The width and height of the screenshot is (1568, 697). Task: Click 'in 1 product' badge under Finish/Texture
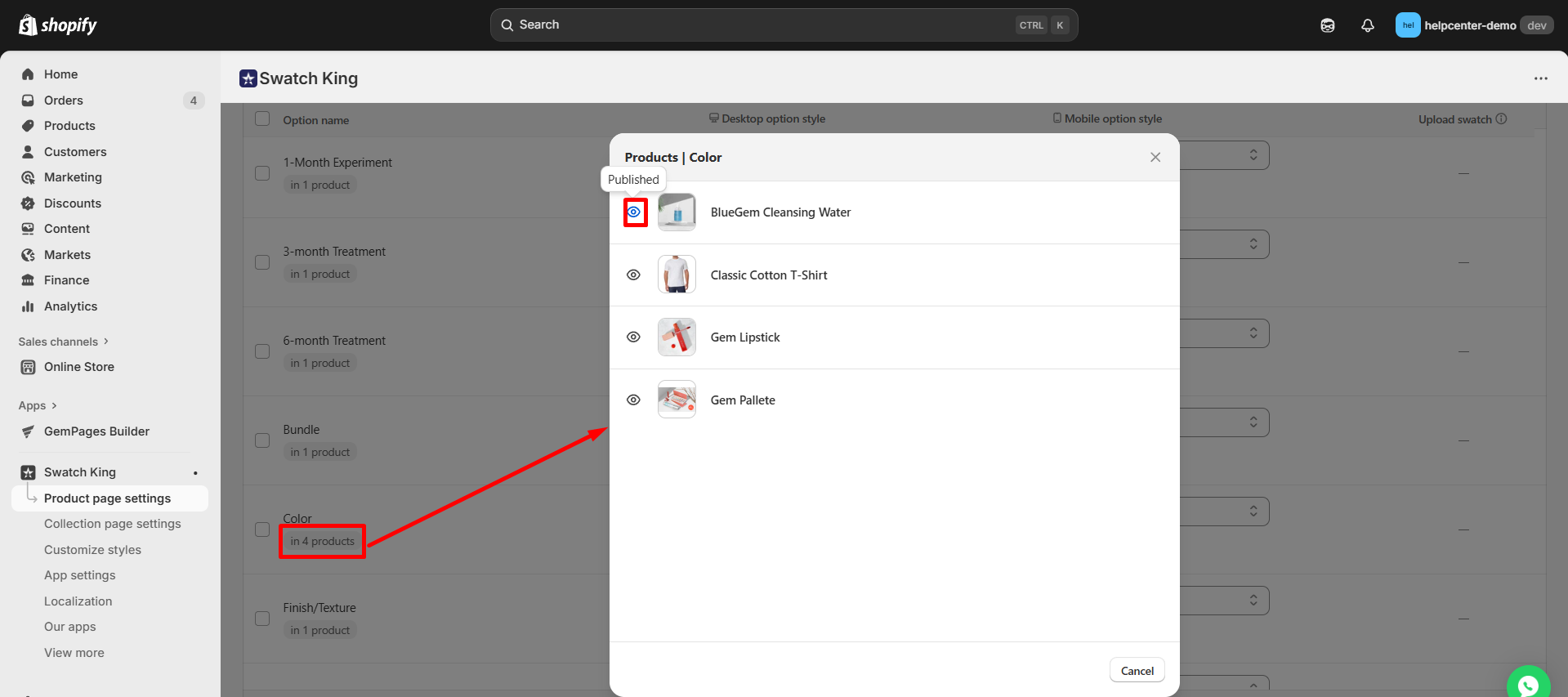pyautogui.click(x=319, y=630)
